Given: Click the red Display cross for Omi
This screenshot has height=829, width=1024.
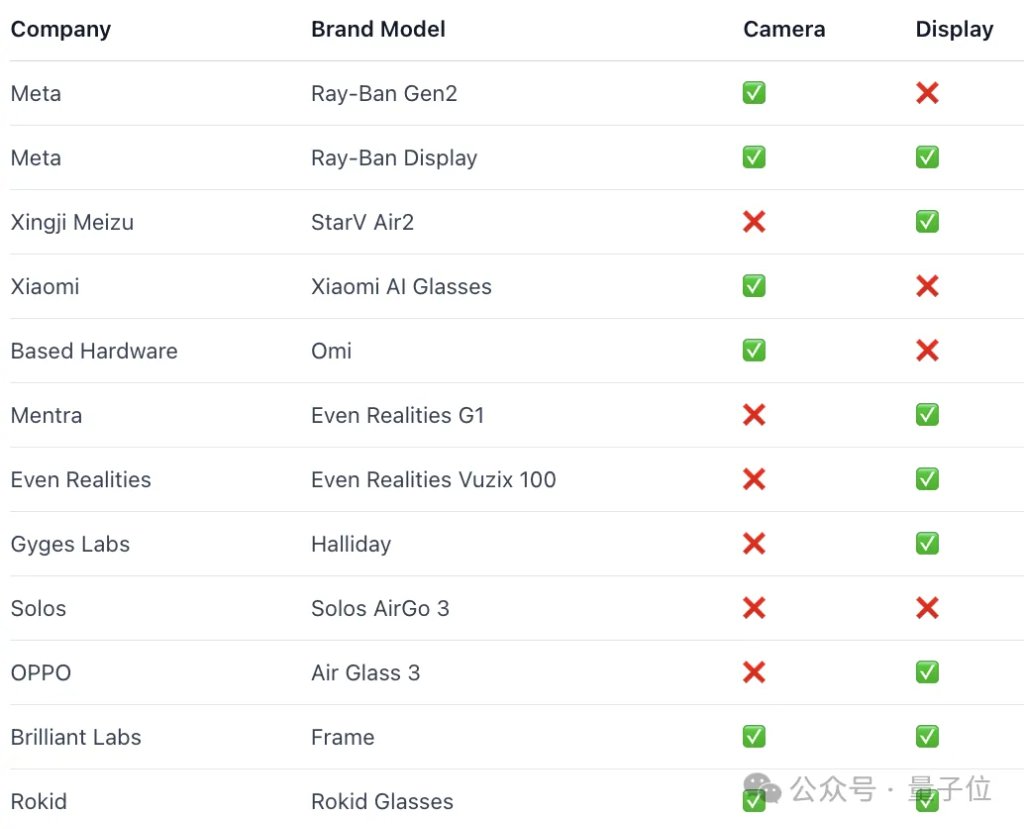Looking at the screenshot, I should [x=927, y=351].
